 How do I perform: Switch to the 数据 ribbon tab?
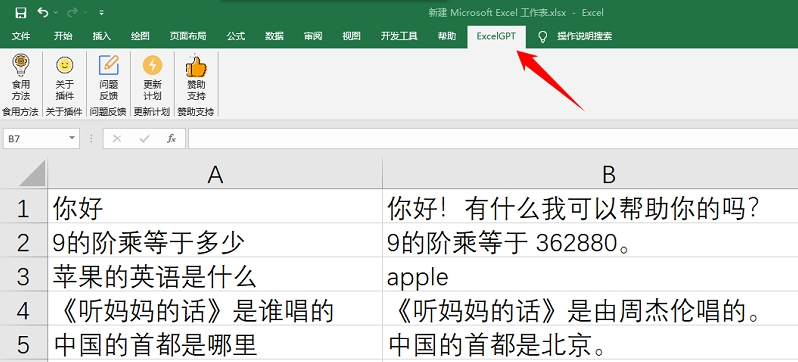click(274, 36)
